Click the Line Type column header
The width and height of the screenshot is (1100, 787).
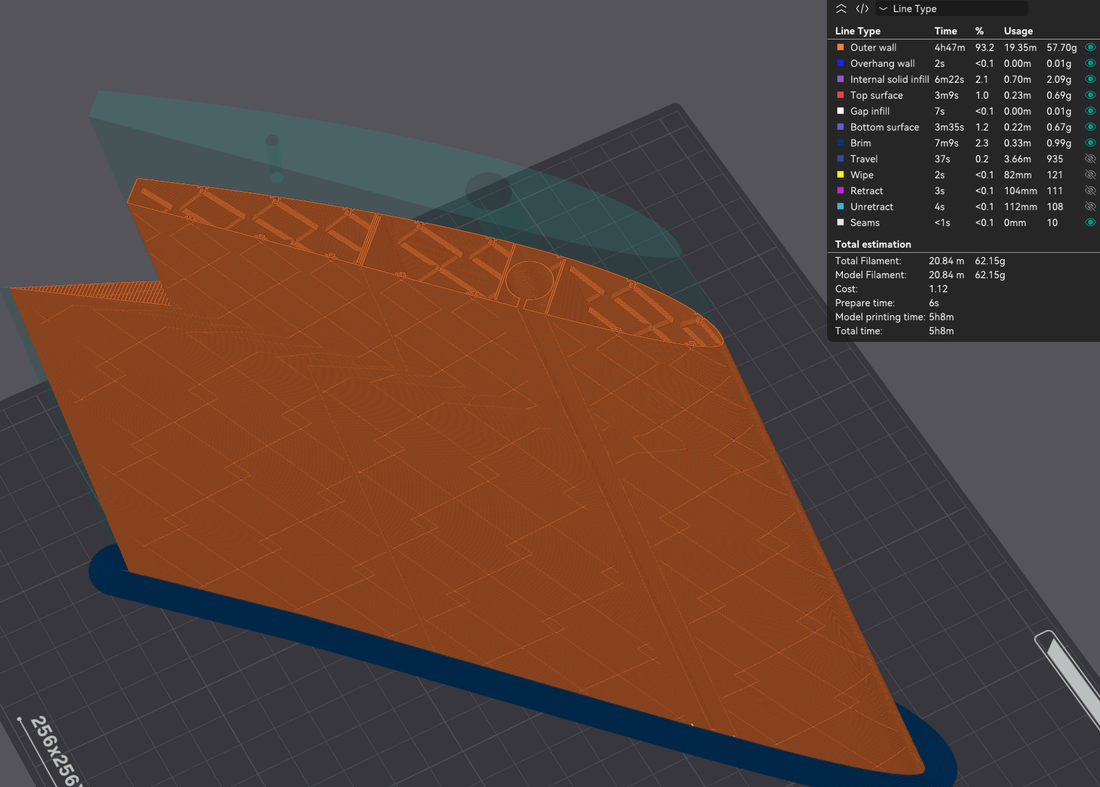(x=857, y=31)
